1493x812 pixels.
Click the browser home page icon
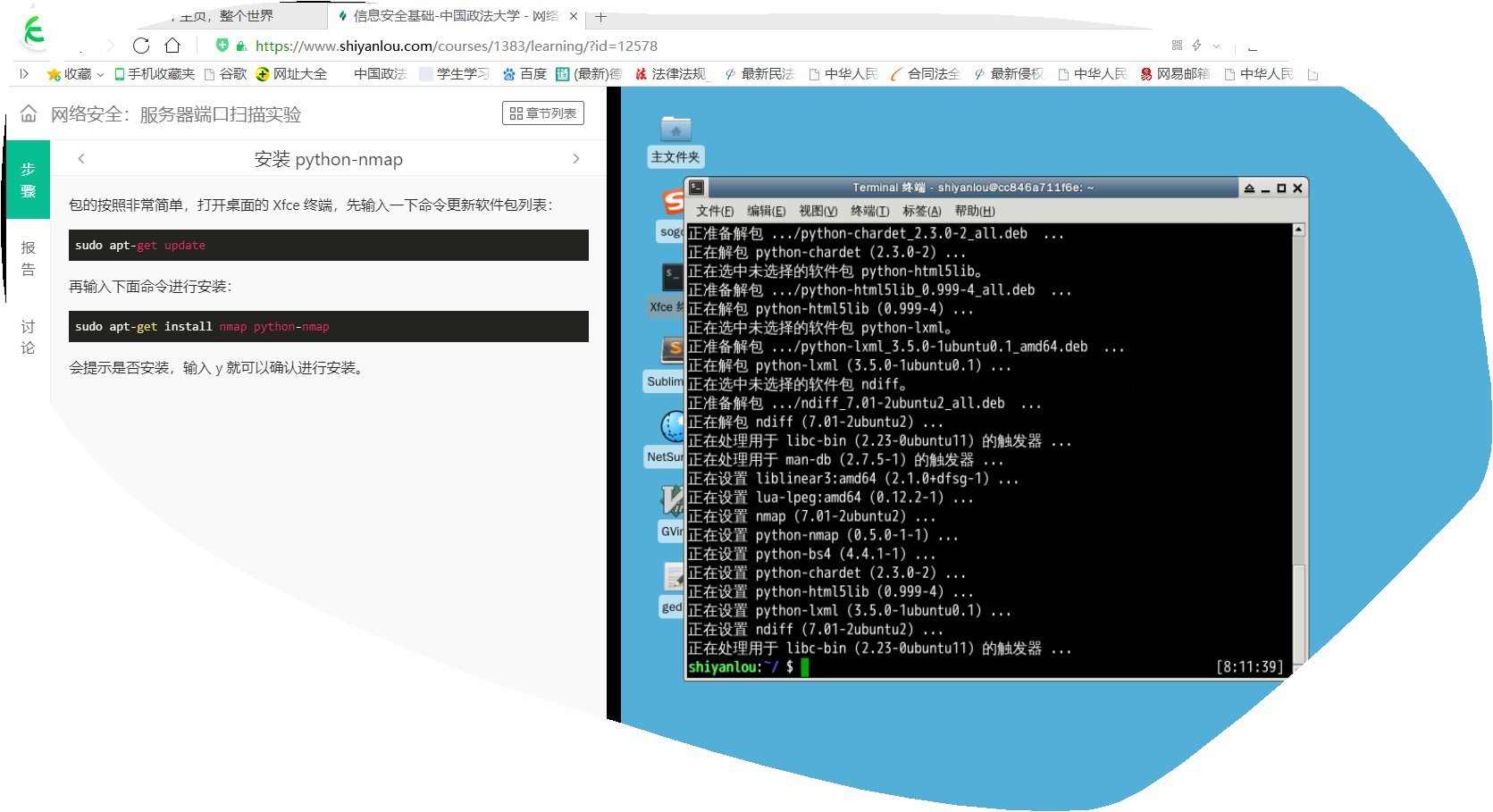172,46
